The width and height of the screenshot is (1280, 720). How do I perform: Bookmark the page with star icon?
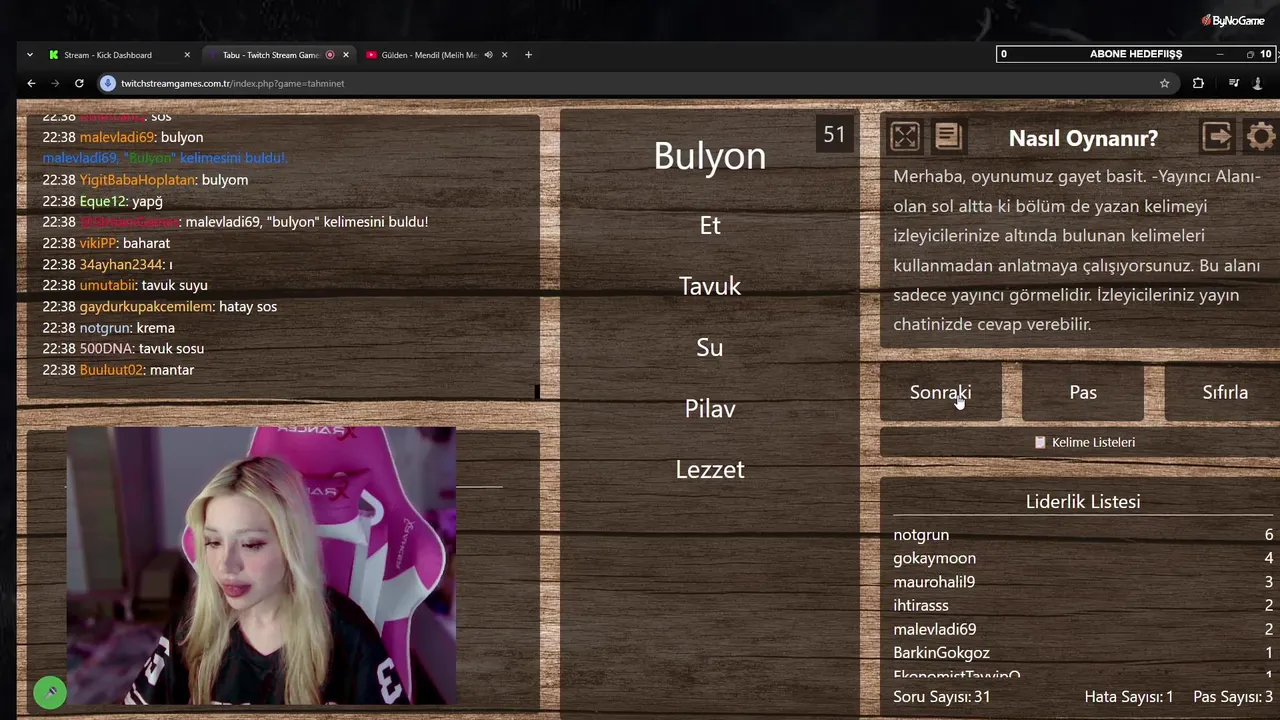pyautogui.click(x=1164, y=83)
